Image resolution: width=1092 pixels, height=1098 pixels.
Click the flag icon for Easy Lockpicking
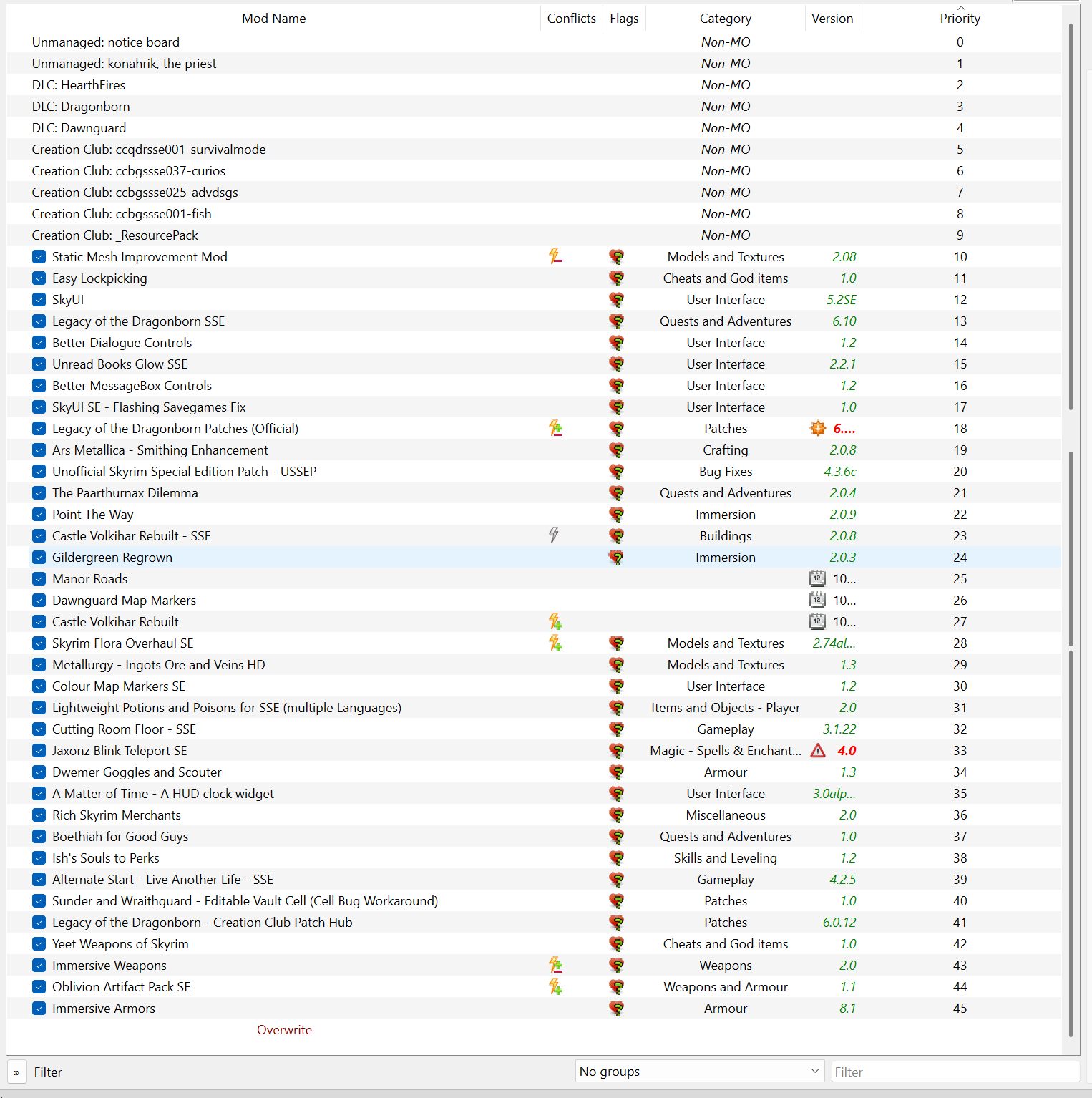click(616, 278)
